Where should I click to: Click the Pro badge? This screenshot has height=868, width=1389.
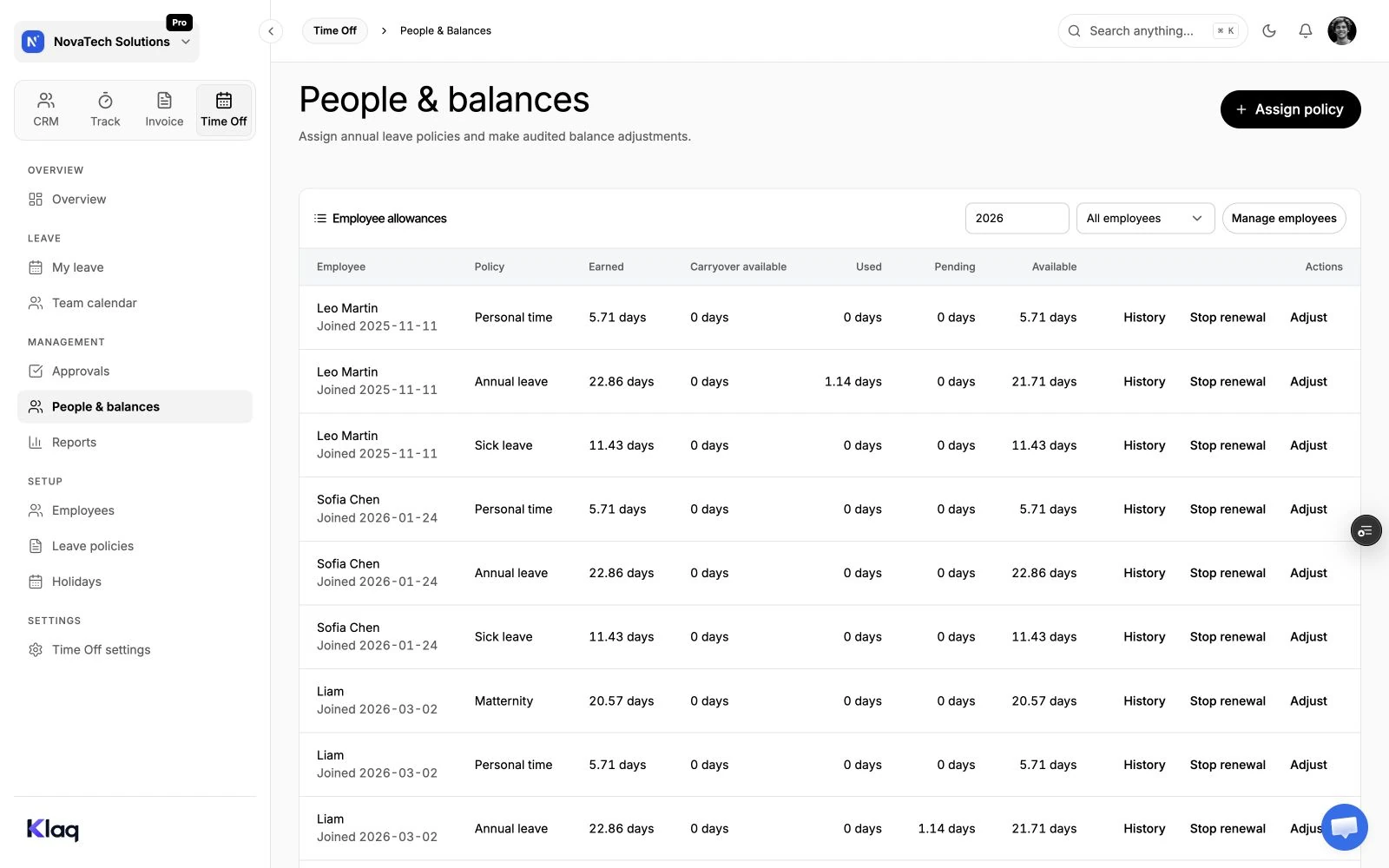coord(179,23)
